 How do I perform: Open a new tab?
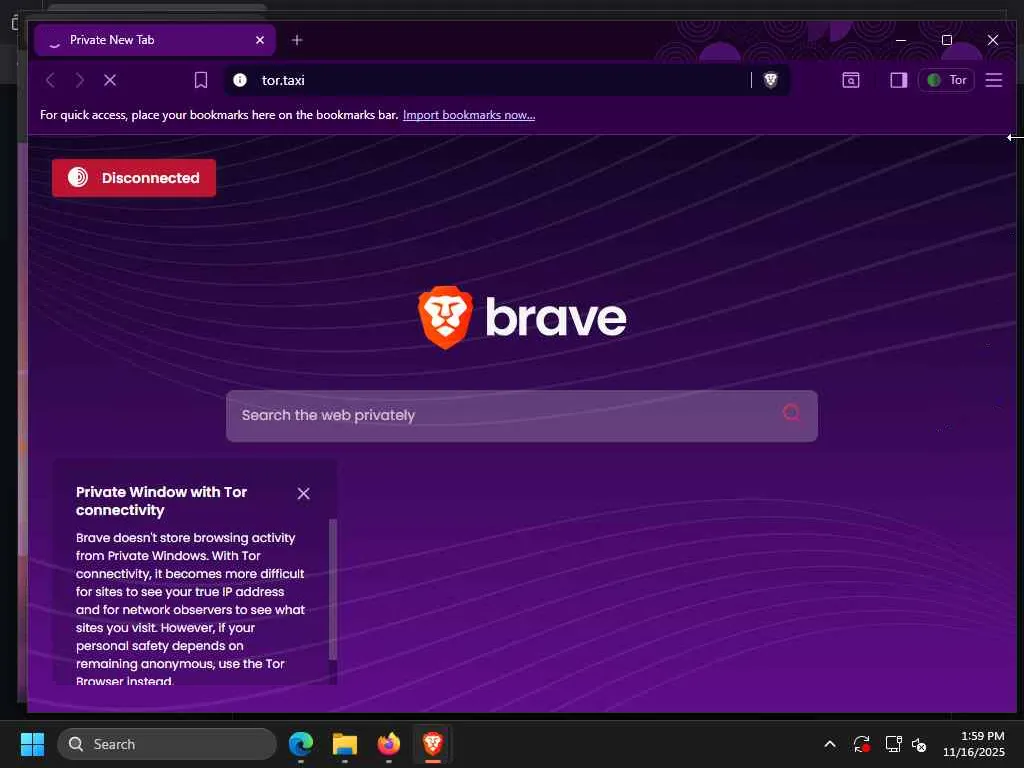(x=296, y=40)
